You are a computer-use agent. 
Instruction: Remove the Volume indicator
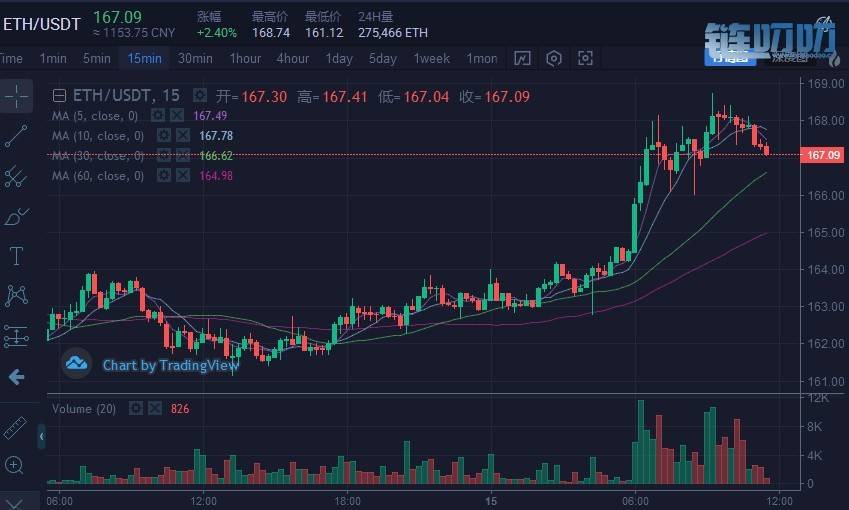(x=155, y=408)
